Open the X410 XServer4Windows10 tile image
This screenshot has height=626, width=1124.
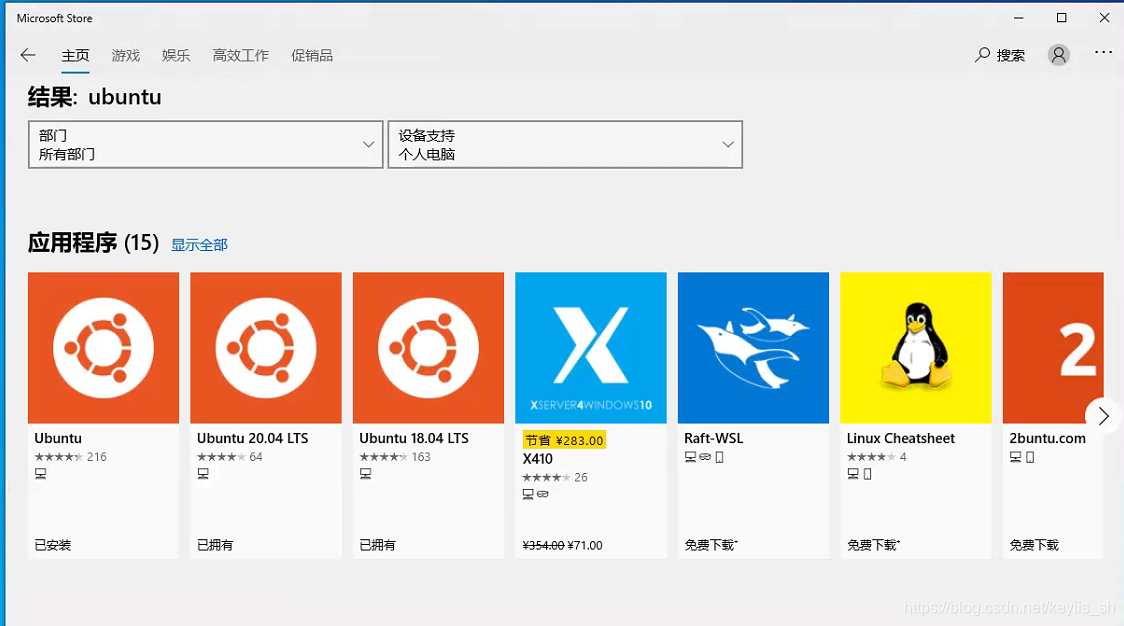pyautogui.click(x=591, y=348)
